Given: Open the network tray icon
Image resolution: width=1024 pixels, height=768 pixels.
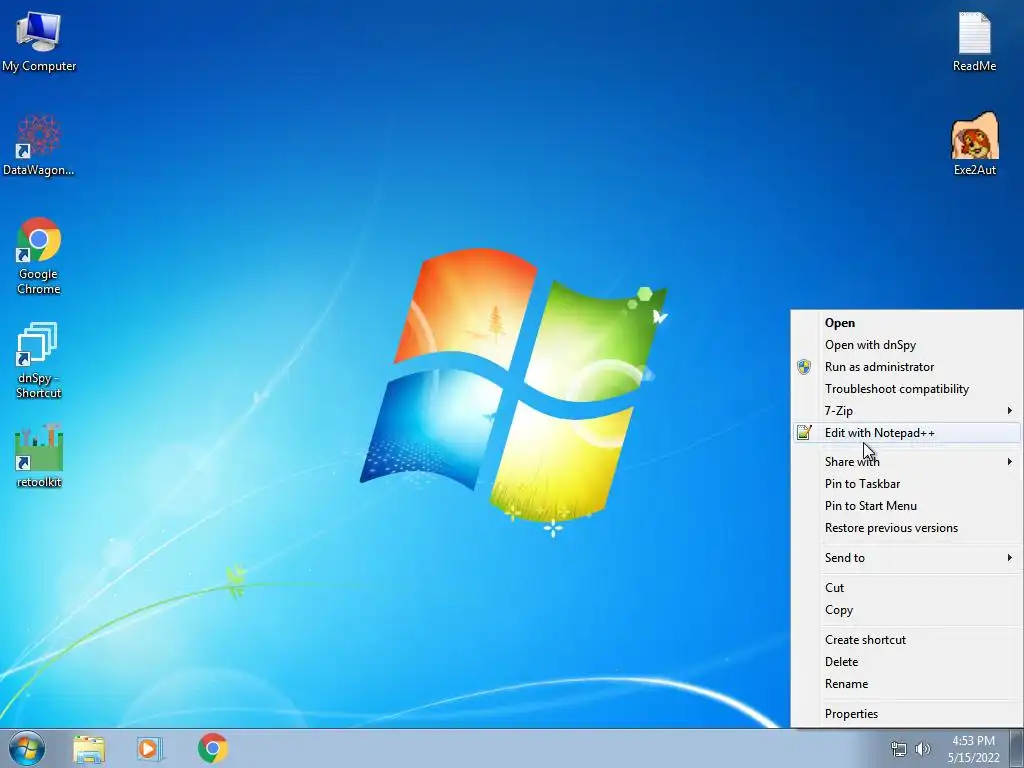Looking at the screenshot, I should tap(899, 749).
